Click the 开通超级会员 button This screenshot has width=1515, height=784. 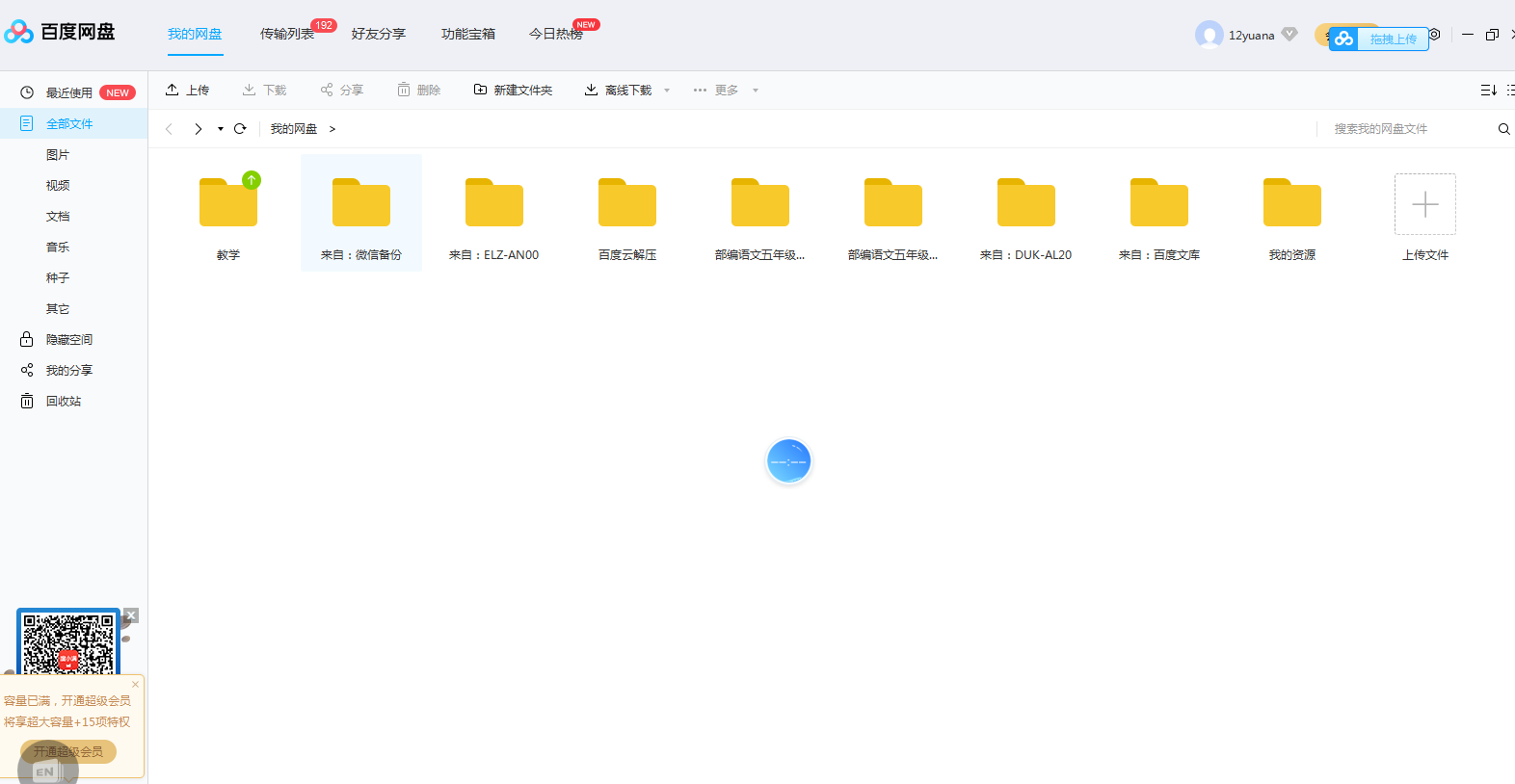[68, 751]
